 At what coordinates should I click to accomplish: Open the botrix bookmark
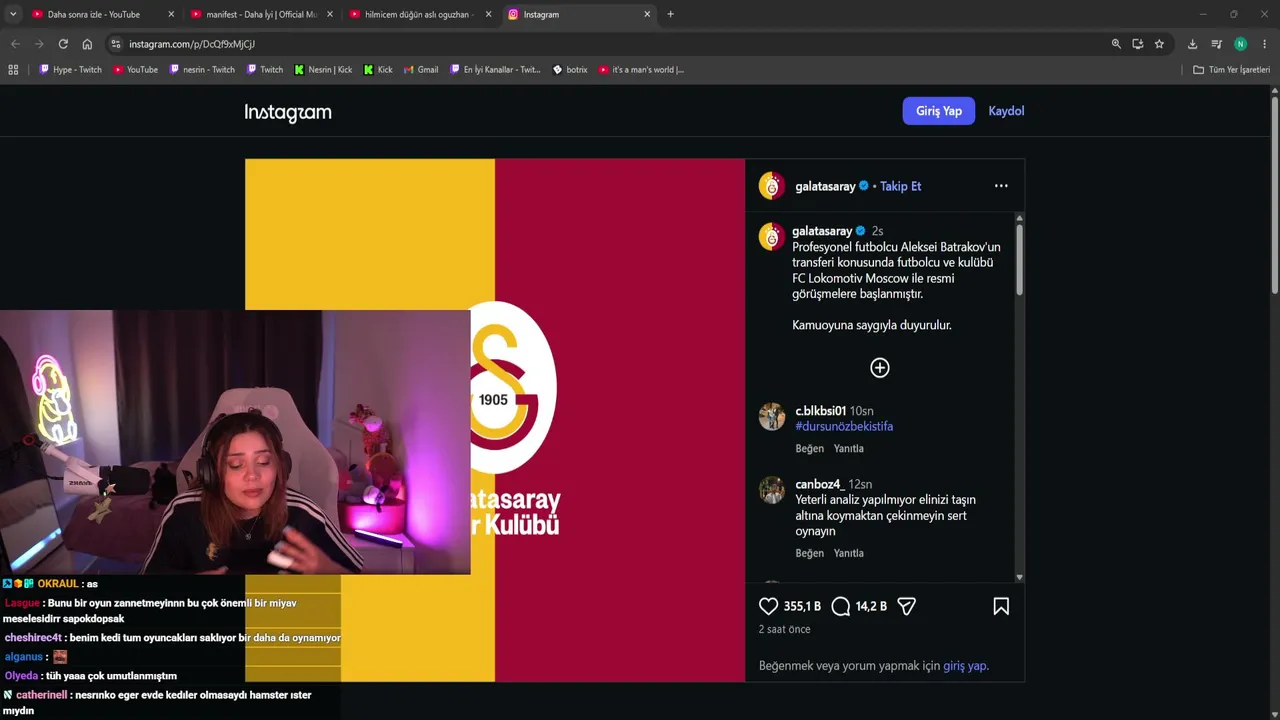pyautogui.click(x=570, y=70)
